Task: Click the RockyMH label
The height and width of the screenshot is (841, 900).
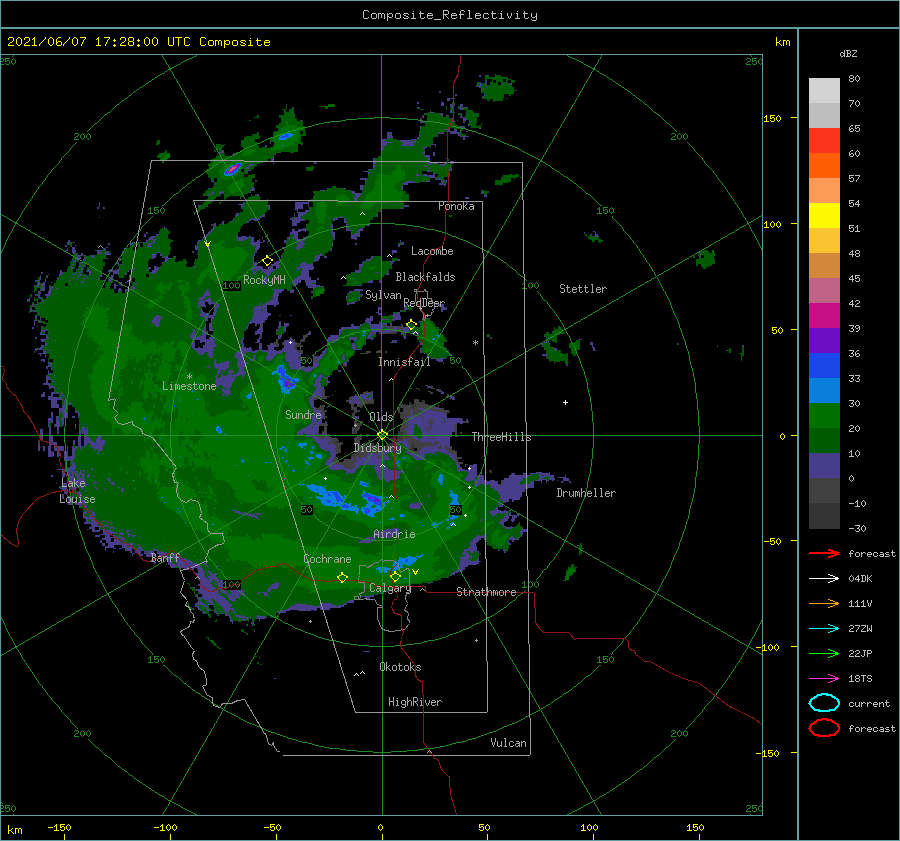Action: click(264, 280)
